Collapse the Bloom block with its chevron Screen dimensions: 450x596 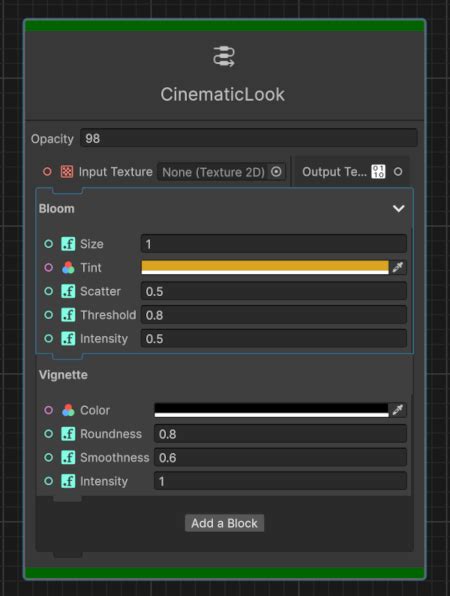(x=398, y=208)
